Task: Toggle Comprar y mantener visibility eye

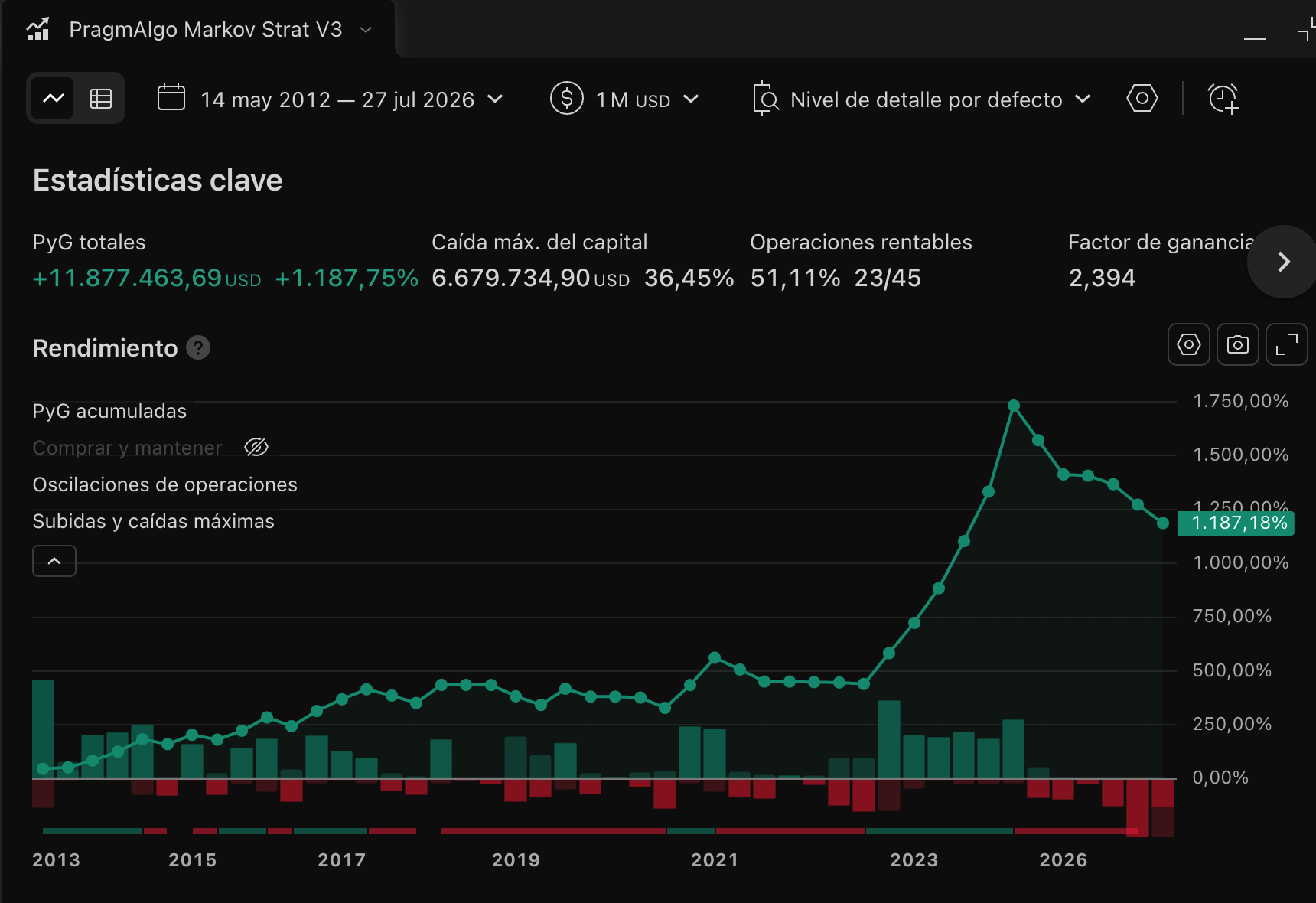Action: pyautogui.click(x=256, y=447)
